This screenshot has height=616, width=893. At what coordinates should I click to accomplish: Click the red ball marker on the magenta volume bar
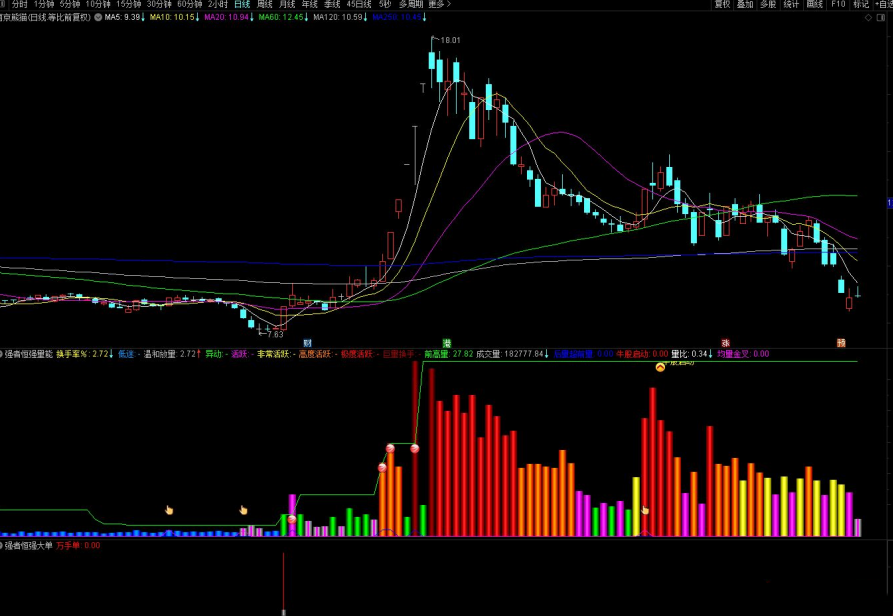(x=292, y=519)
